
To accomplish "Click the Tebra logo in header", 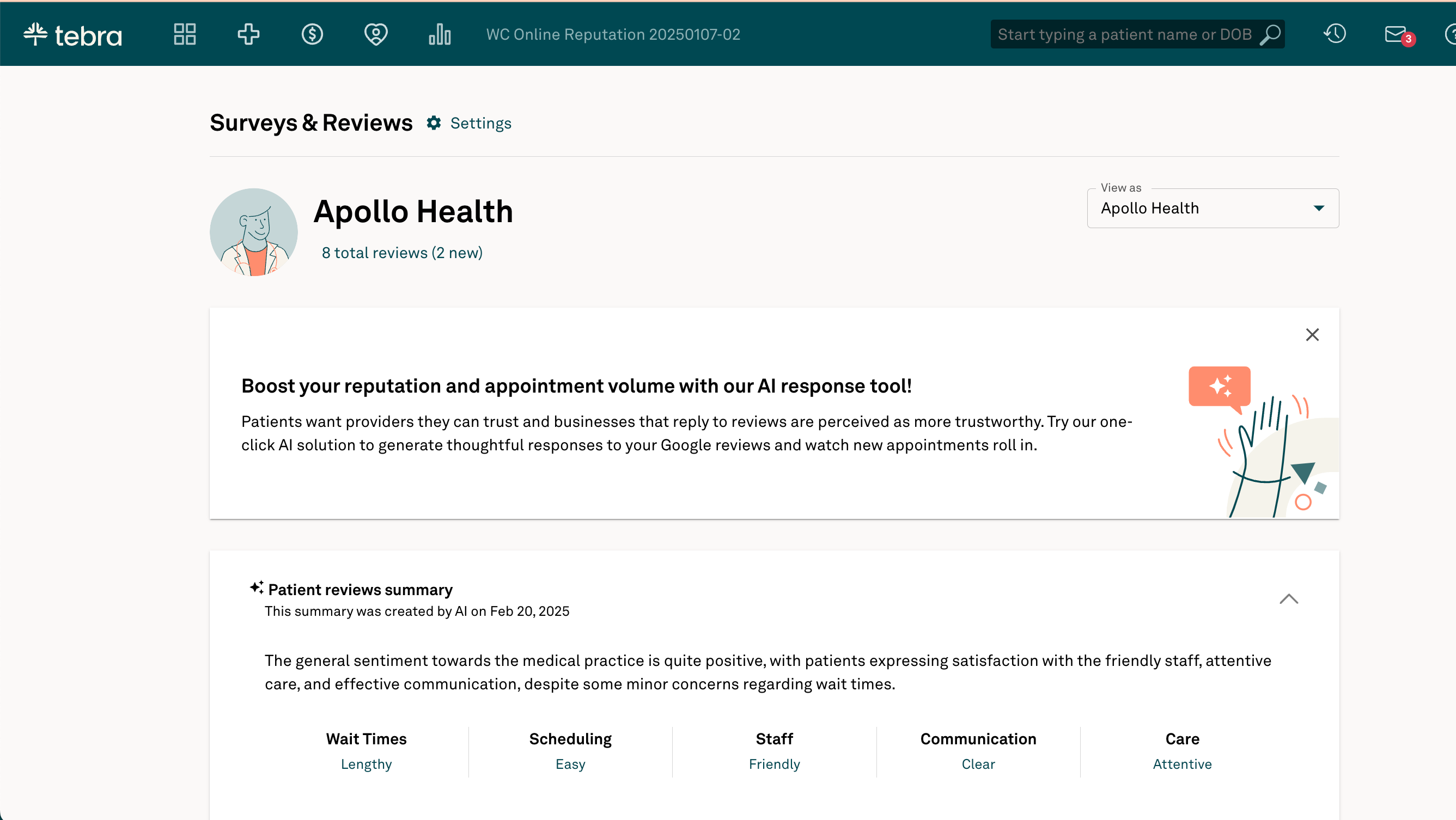I will click(x=72, y=35).
